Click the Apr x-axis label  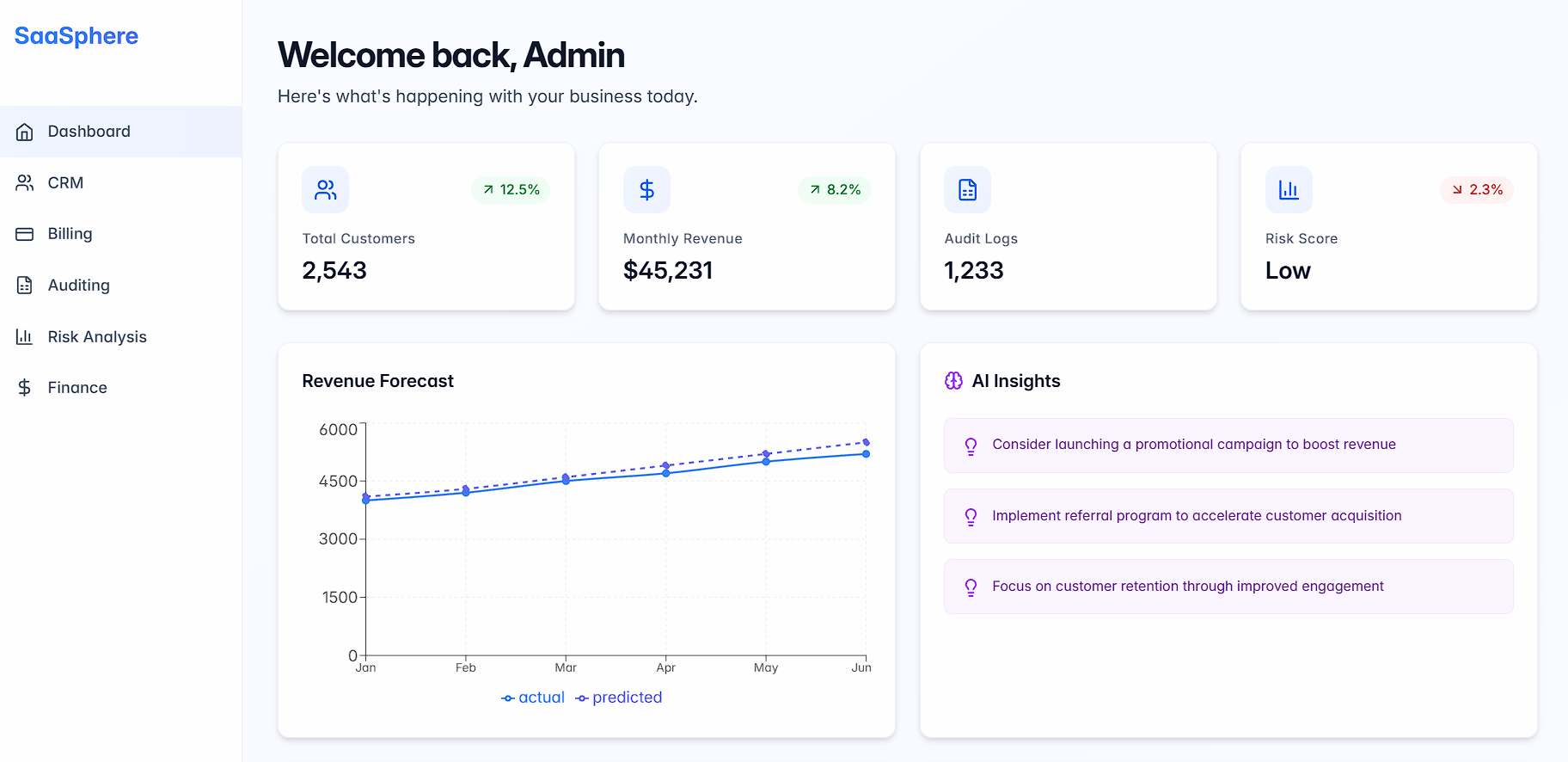tap(665, 667)
